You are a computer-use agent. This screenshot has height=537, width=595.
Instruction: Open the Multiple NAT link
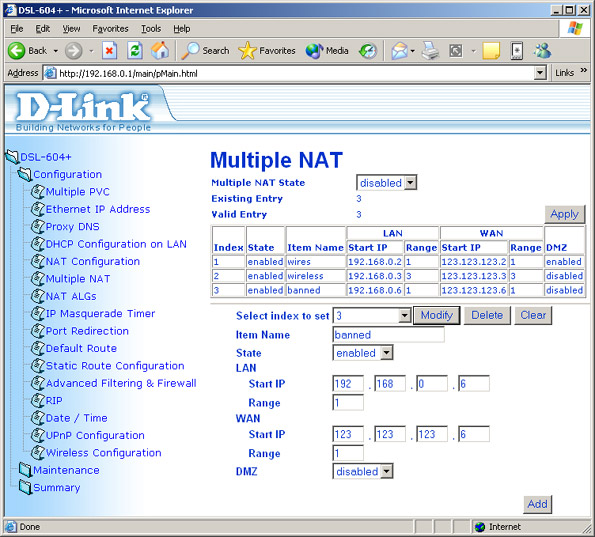click(x=78, y=279)
